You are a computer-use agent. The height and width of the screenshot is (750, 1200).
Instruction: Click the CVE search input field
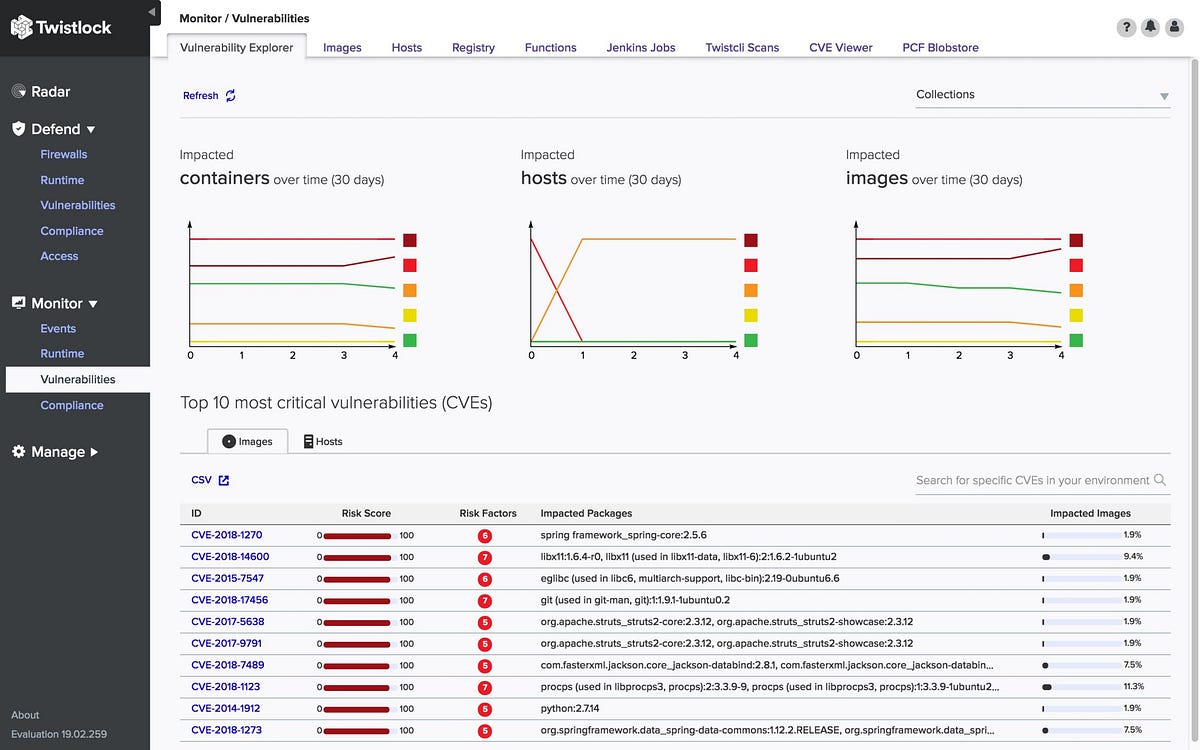click(1030, 480)
